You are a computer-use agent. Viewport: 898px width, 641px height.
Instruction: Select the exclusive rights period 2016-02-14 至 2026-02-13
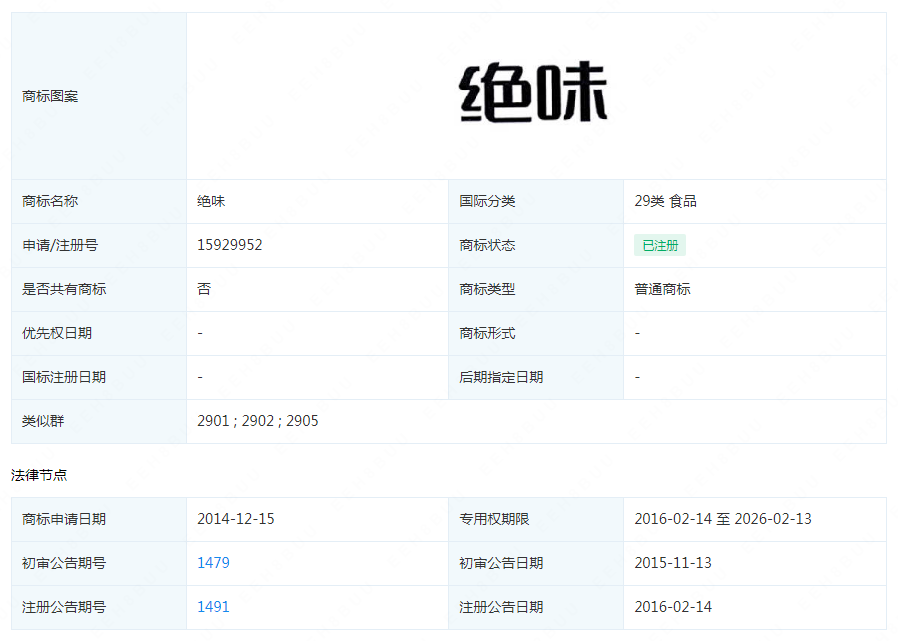(x=723, y=518)
